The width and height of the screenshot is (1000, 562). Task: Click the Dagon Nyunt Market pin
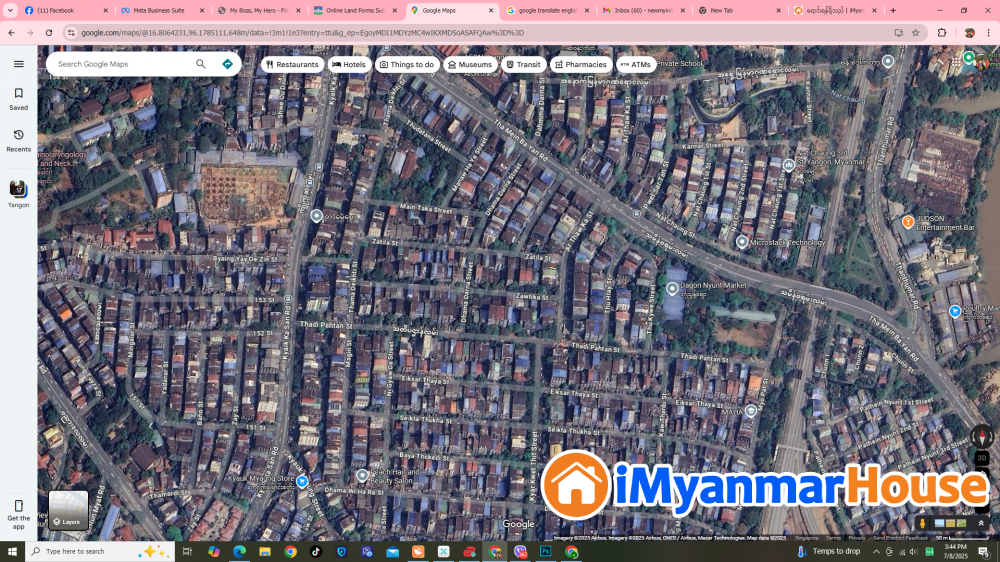[x=672, y=288]
